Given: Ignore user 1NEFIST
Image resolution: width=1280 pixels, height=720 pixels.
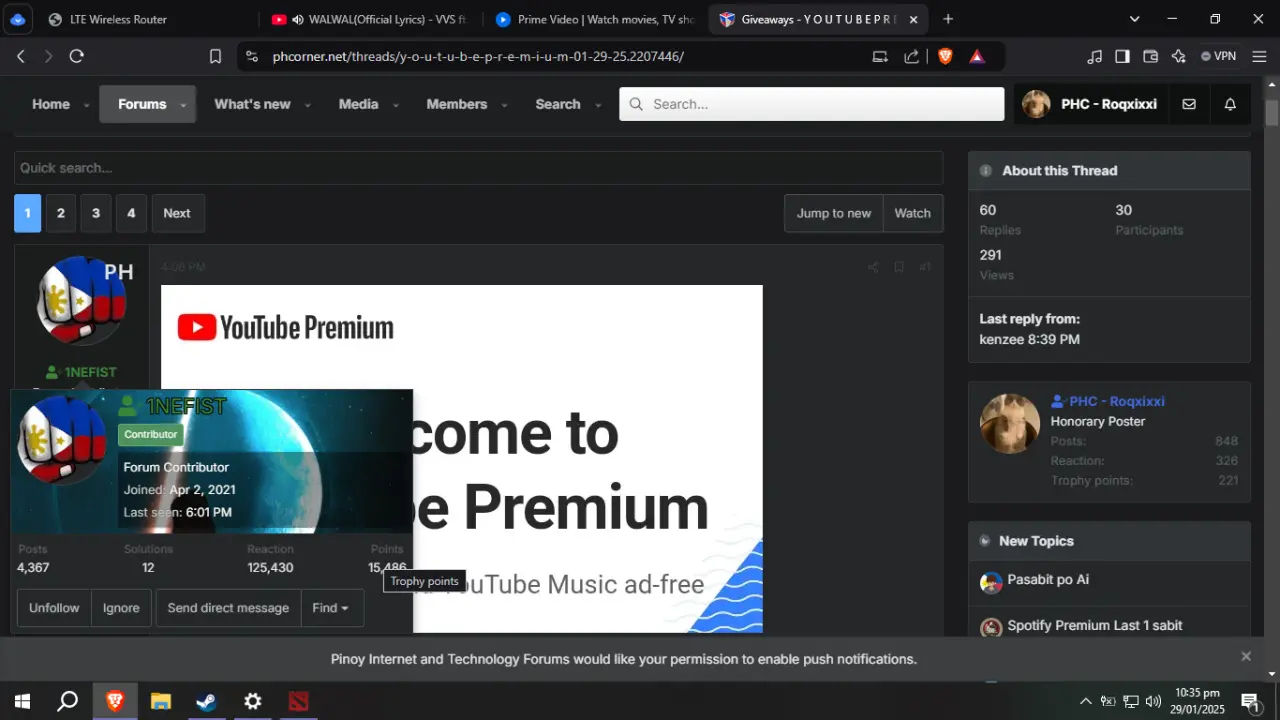Looking at the screenshot, I should tap(121, 608).
